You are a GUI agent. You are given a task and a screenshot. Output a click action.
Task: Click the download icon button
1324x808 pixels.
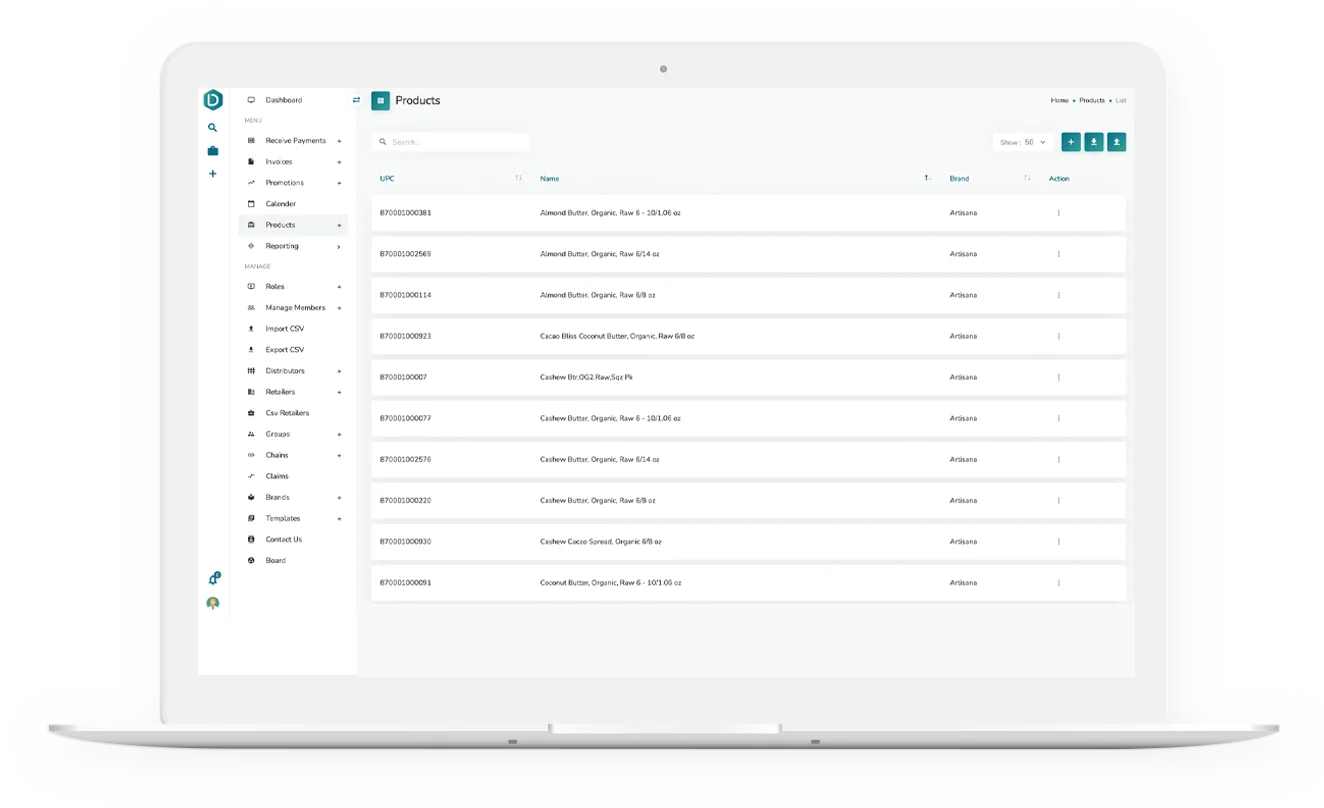click(1094, 142)
